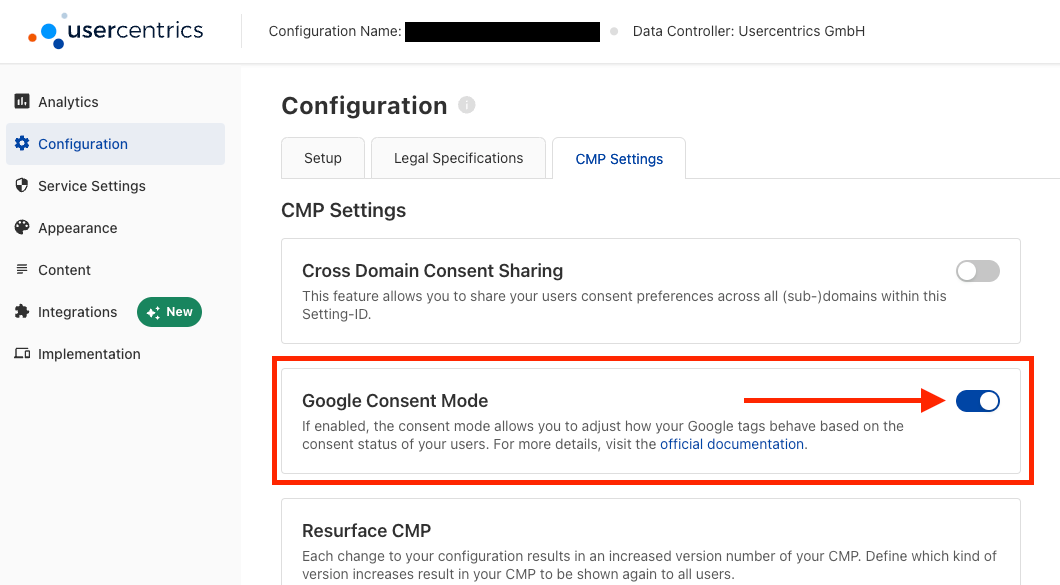
Task: Select the CMP Settings tab
Action: (x=619, y=159)
